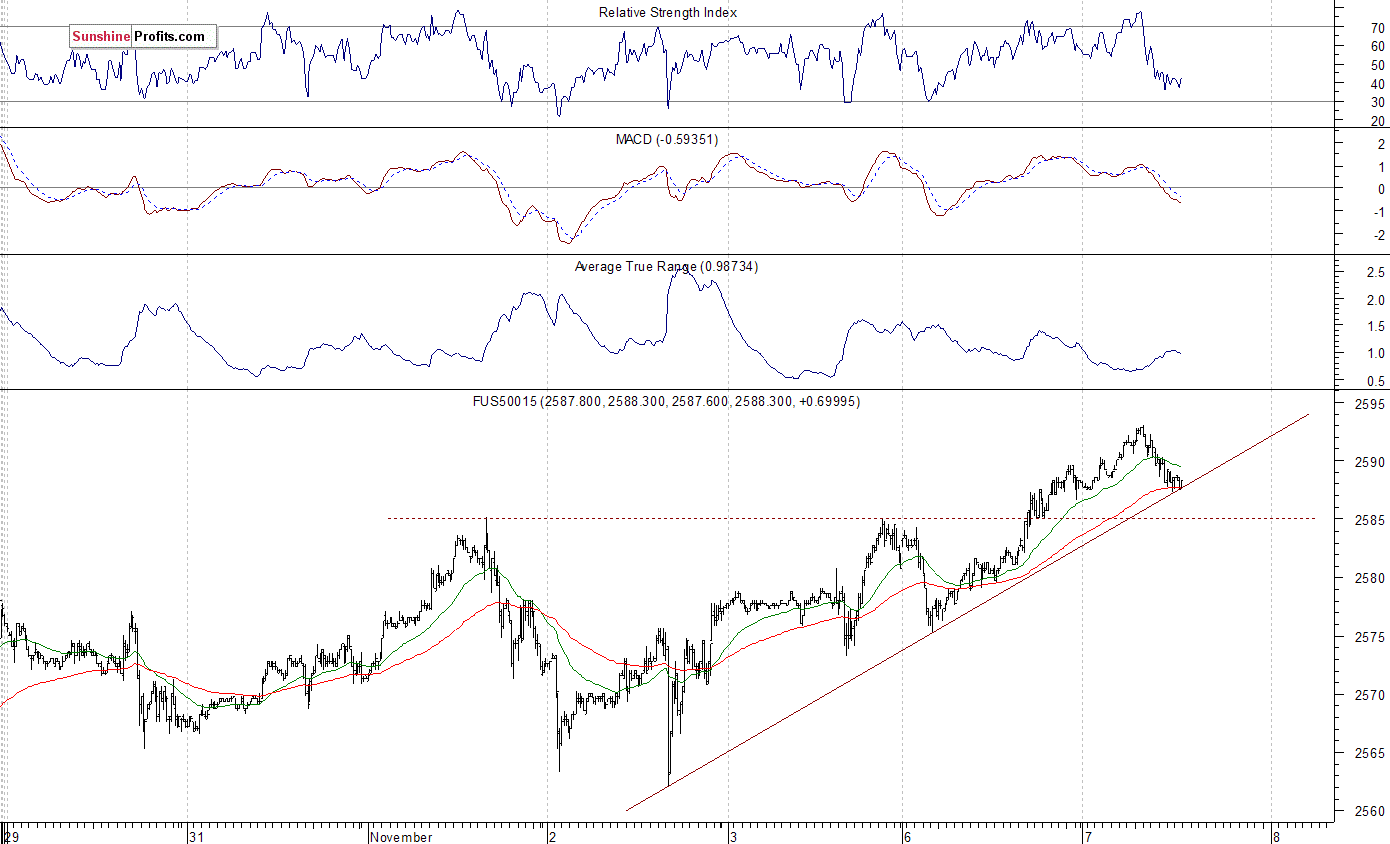
Task: Click the 3 date label on time axis
Action: click(x=735, y=836)
